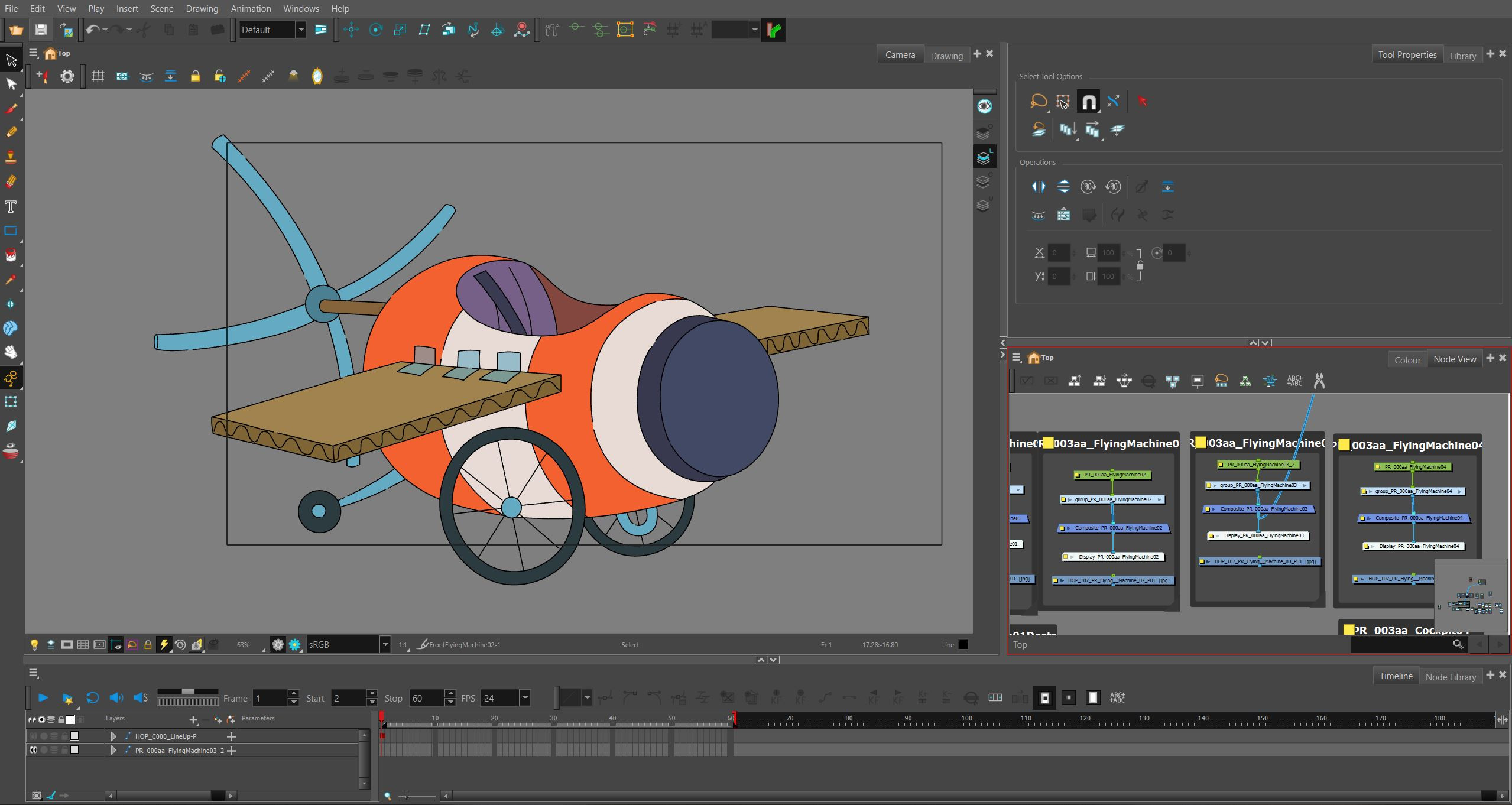Click the Flip Vertical operation
The width and height of the screenshot is (1512, 805).
(1063, 187)
